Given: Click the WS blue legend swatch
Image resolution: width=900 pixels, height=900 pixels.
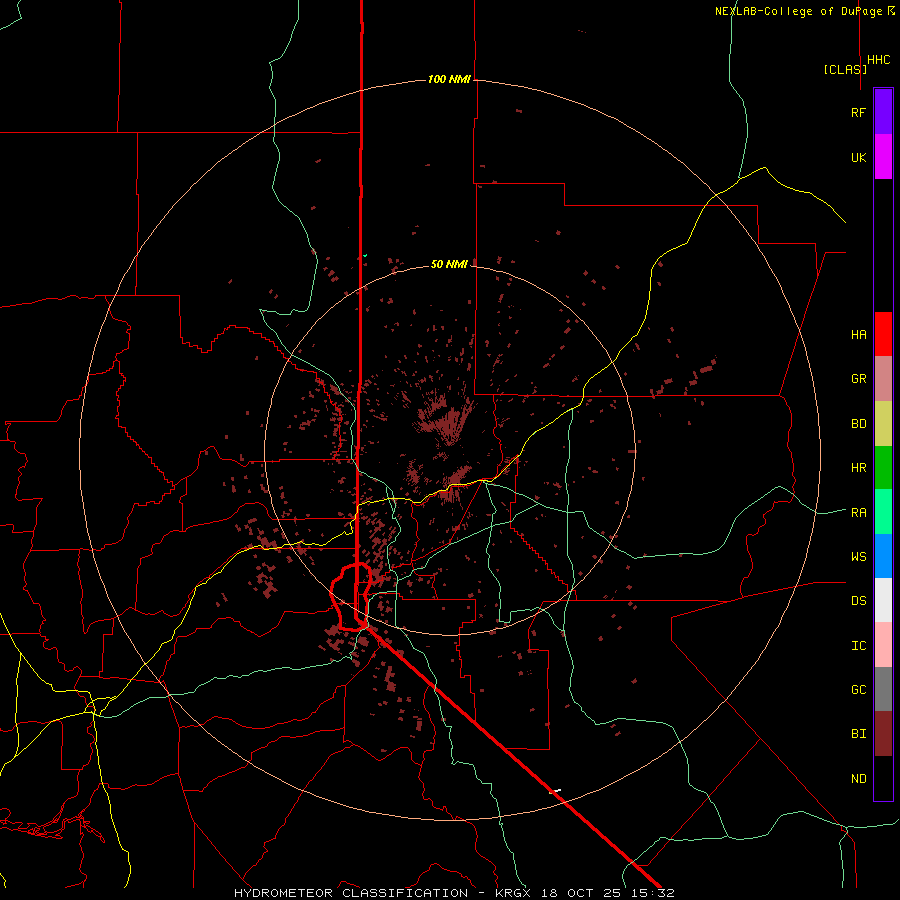Looking at the screenshot, I should [883, 556].
